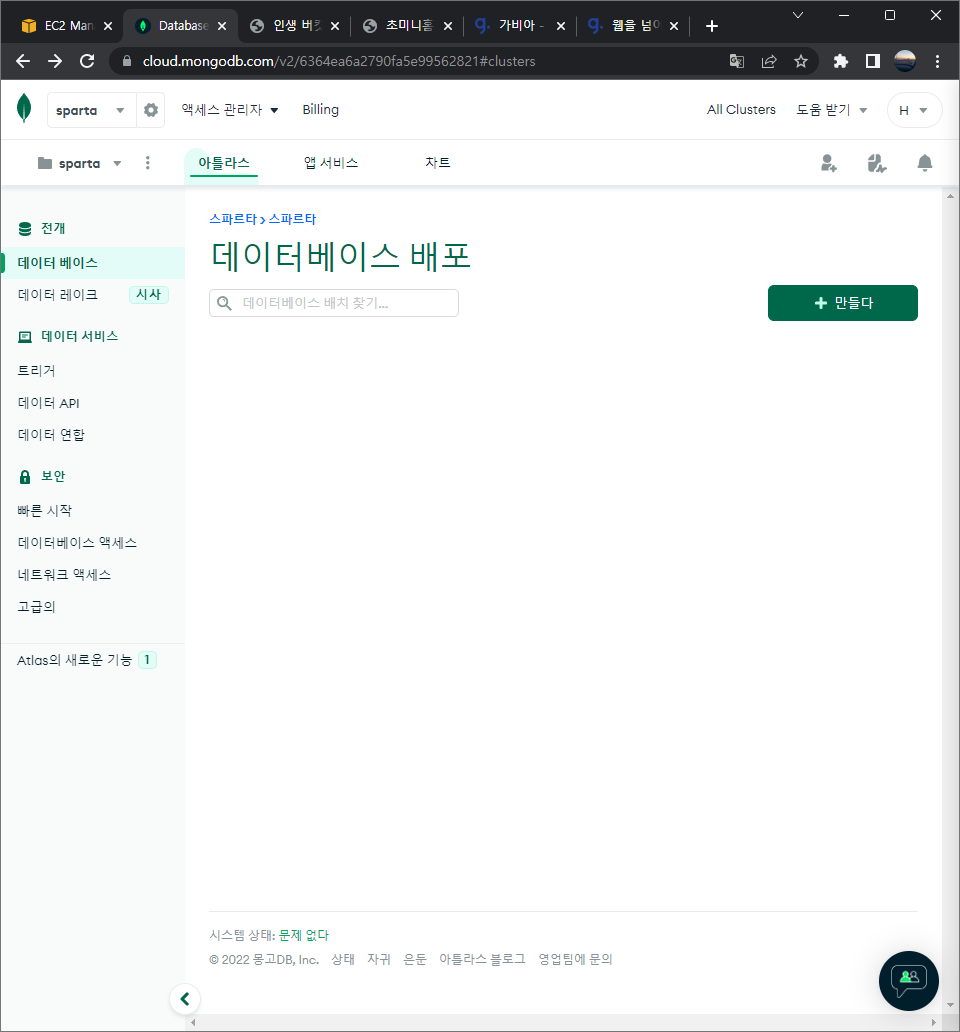Open 네트워크 액세스 in the sidebar
The height and width of the screenshot is (1032, 960).
(x=64, y=575)
